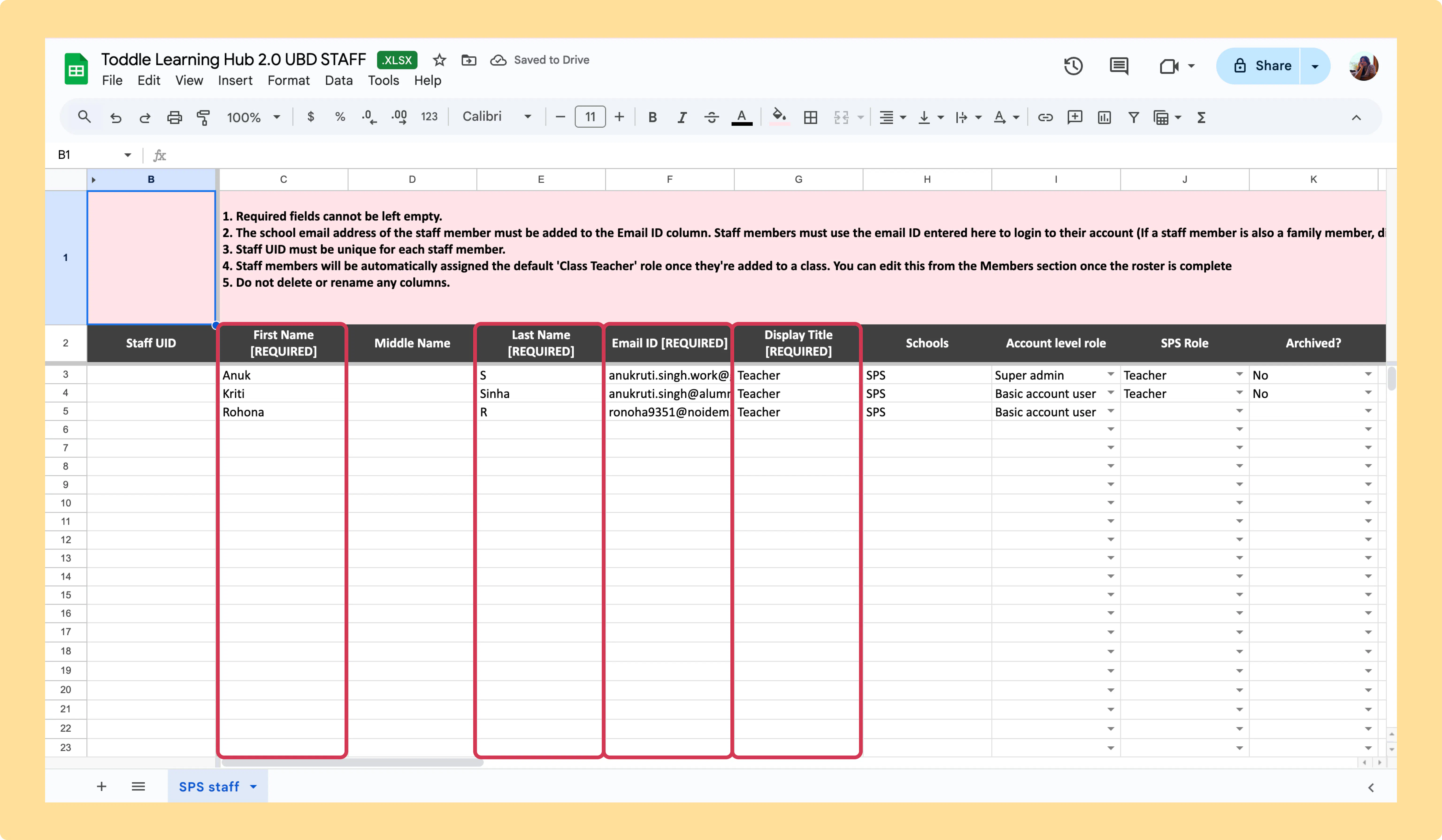The image size is (1442, 840).
Task: Expand the Share options arrow
Action: [1315, 66]
